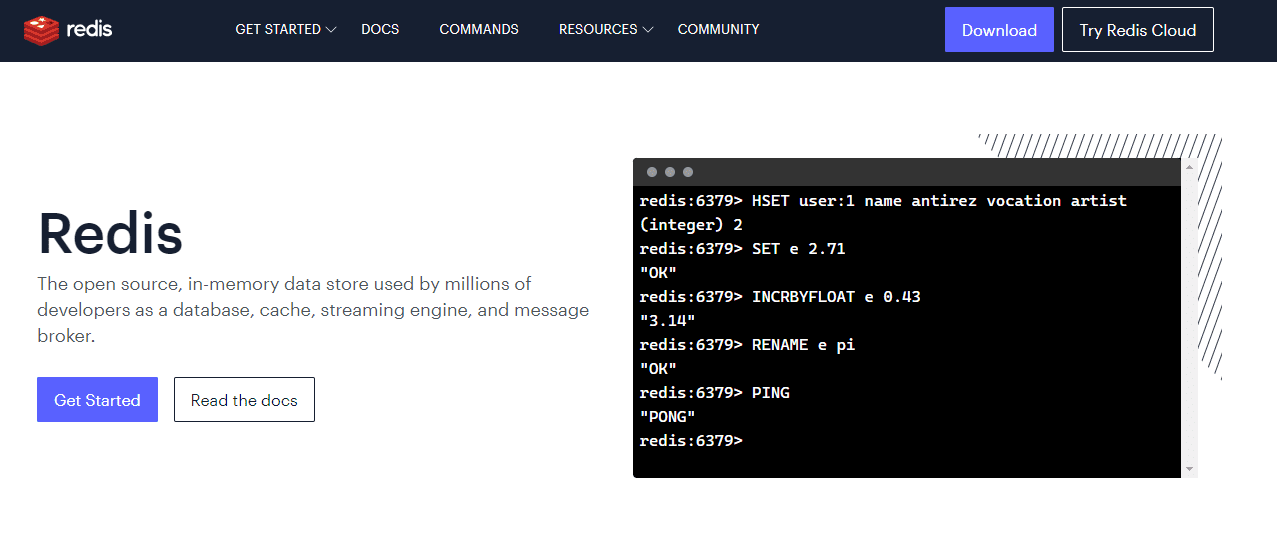Click the Try Redis Cloud button
The width and height of the screenshot is (1277, 543).
coord(1138,30)
